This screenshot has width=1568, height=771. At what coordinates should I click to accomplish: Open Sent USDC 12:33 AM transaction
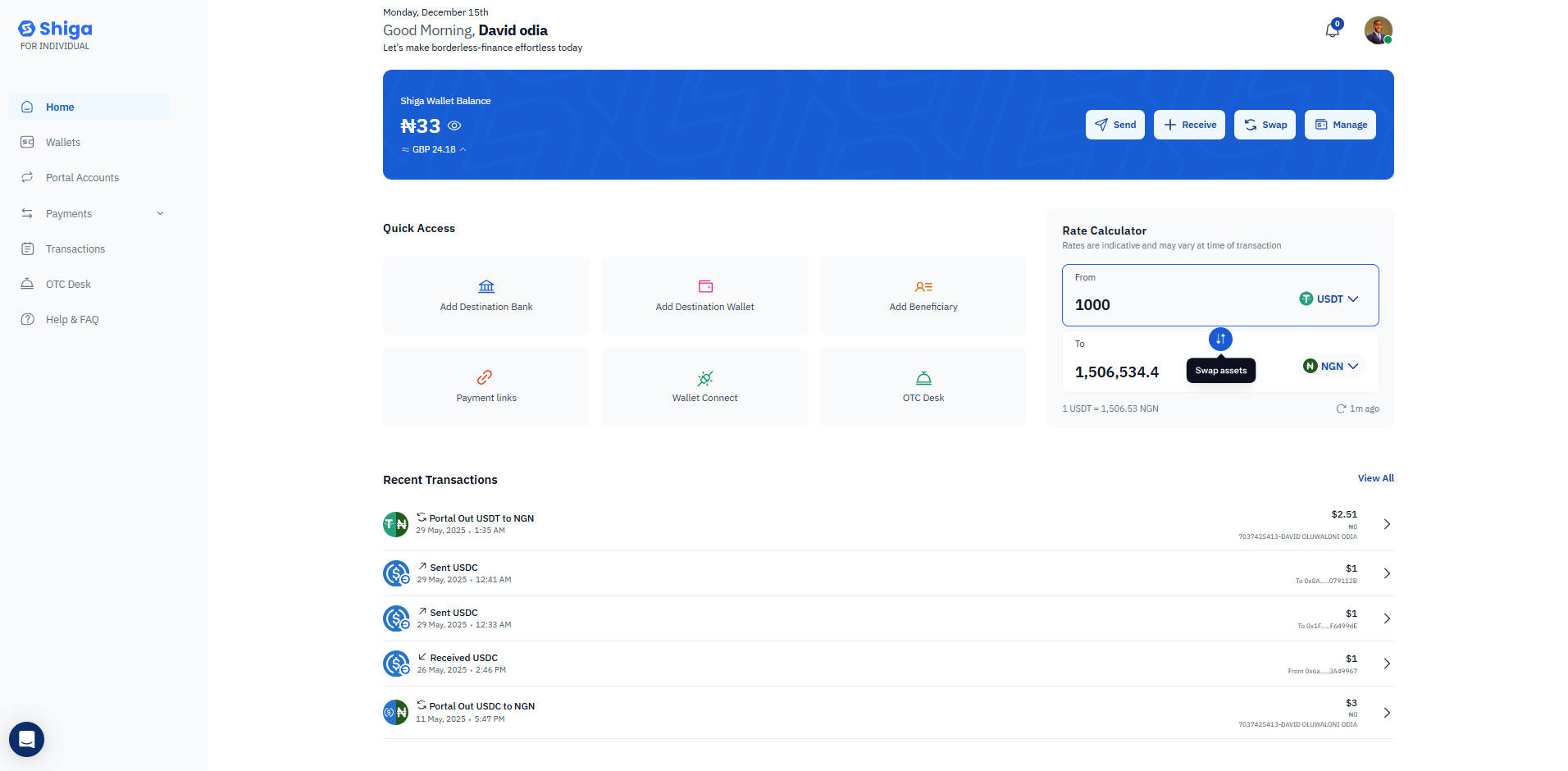[888, 618]
